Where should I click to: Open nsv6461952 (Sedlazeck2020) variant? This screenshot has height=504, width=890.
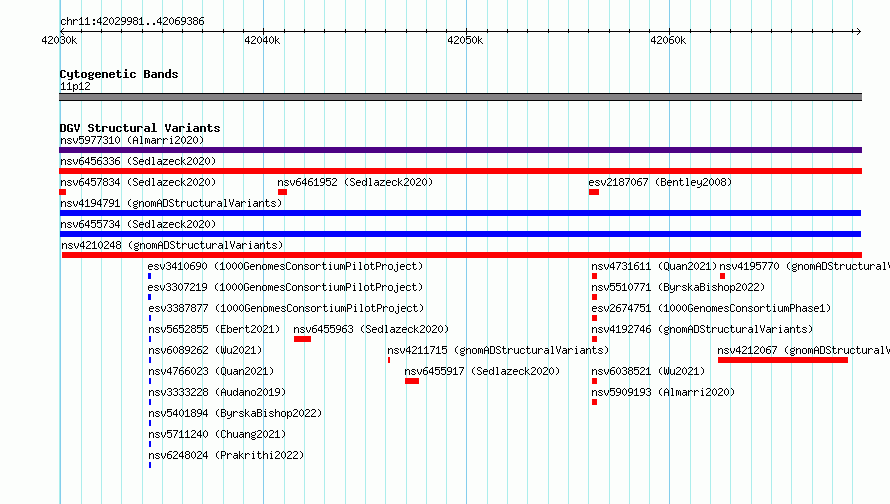pyautogui.click(x=355, y=182)
